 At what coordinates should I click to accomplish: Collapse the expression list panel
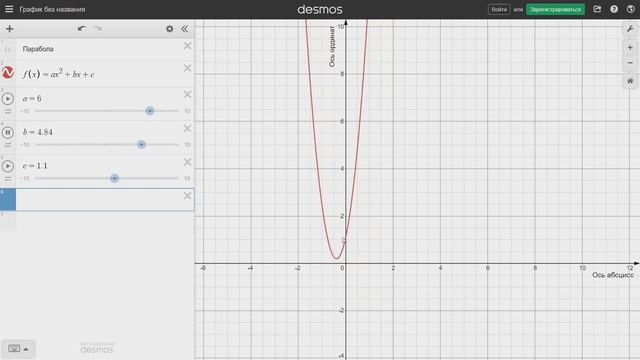(184, 29)
